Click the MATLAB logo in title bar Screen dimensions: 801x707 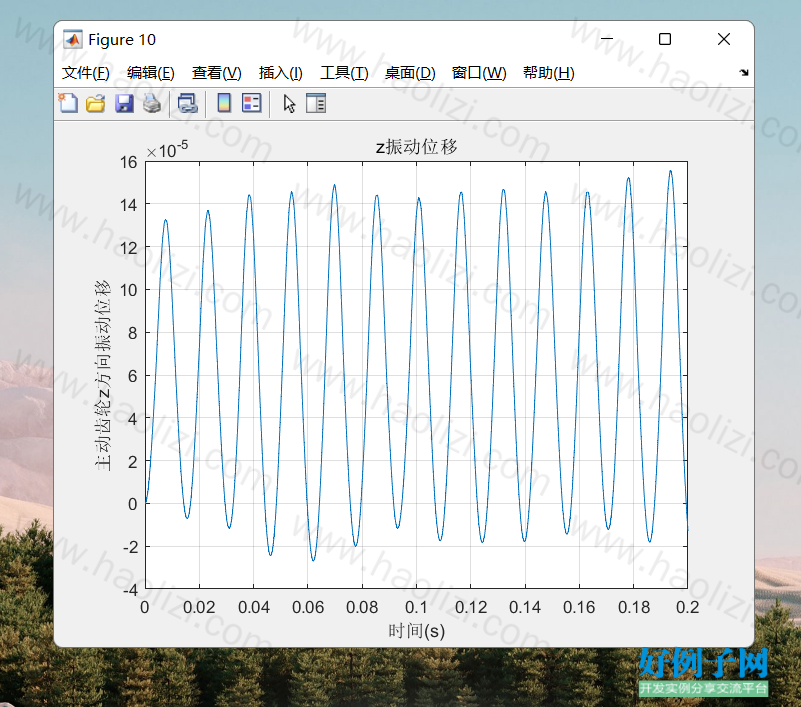click(x=73, y=39)
